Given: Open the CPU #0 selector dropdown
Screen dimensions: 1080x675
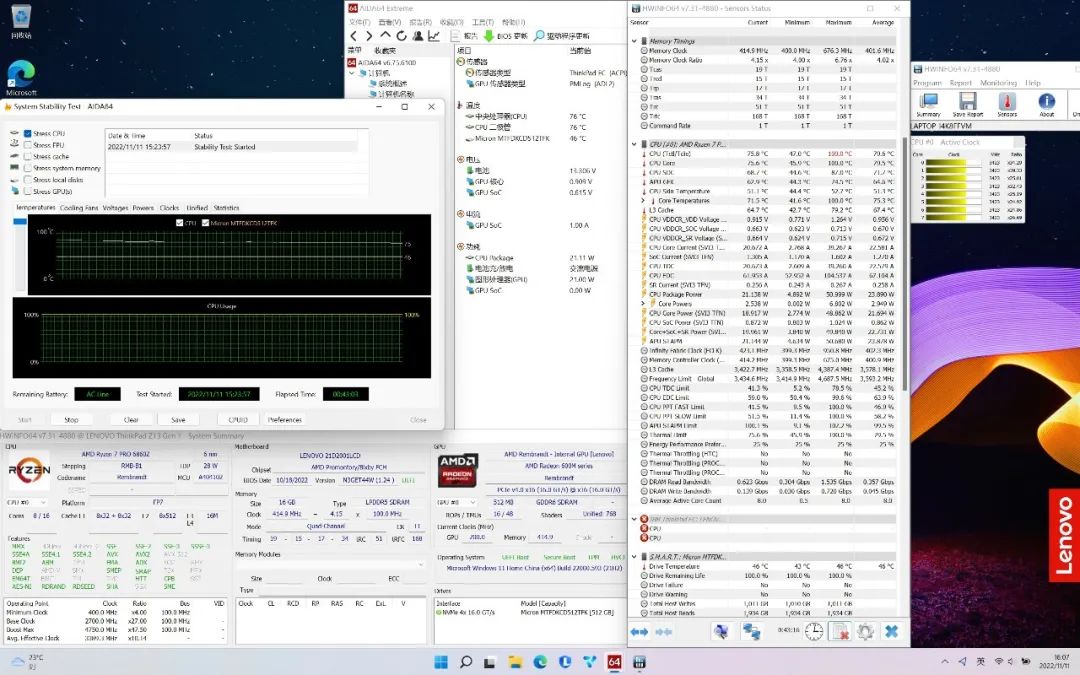Looking at the screenshot, I should coord(27,502).
